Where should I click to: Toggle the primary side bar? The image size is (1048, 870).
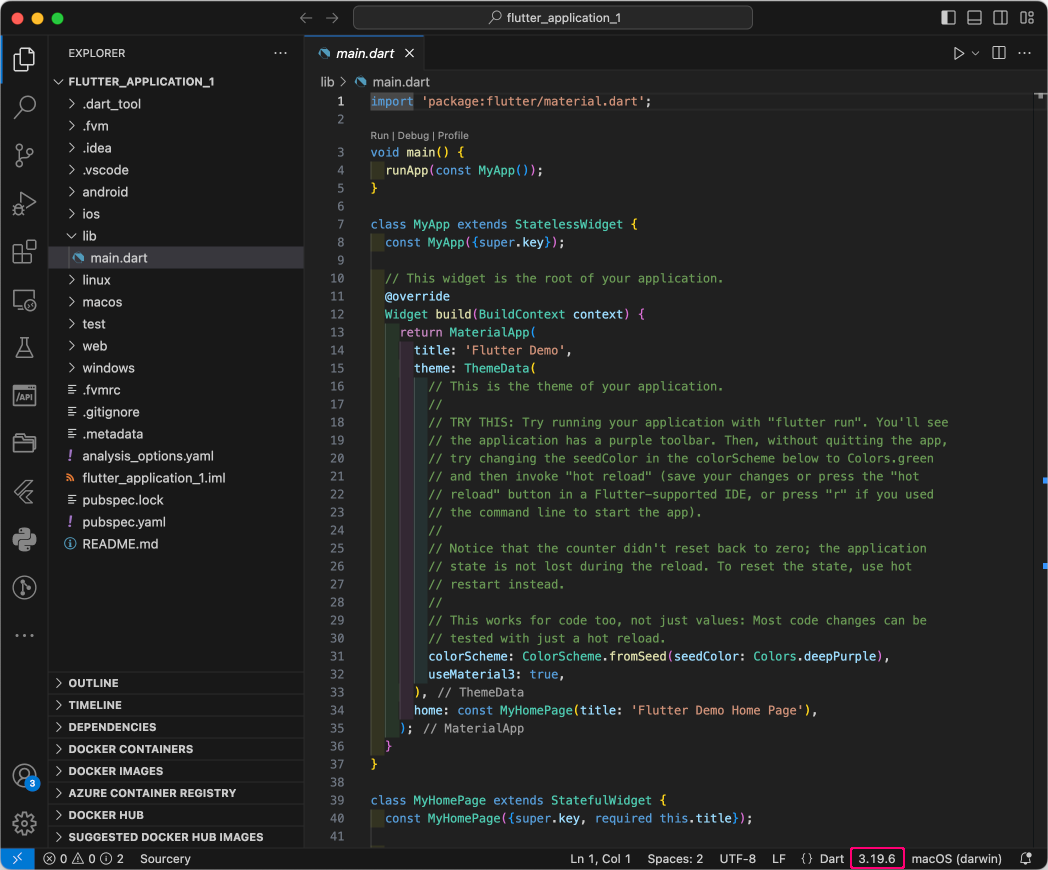tap(948, 18)
